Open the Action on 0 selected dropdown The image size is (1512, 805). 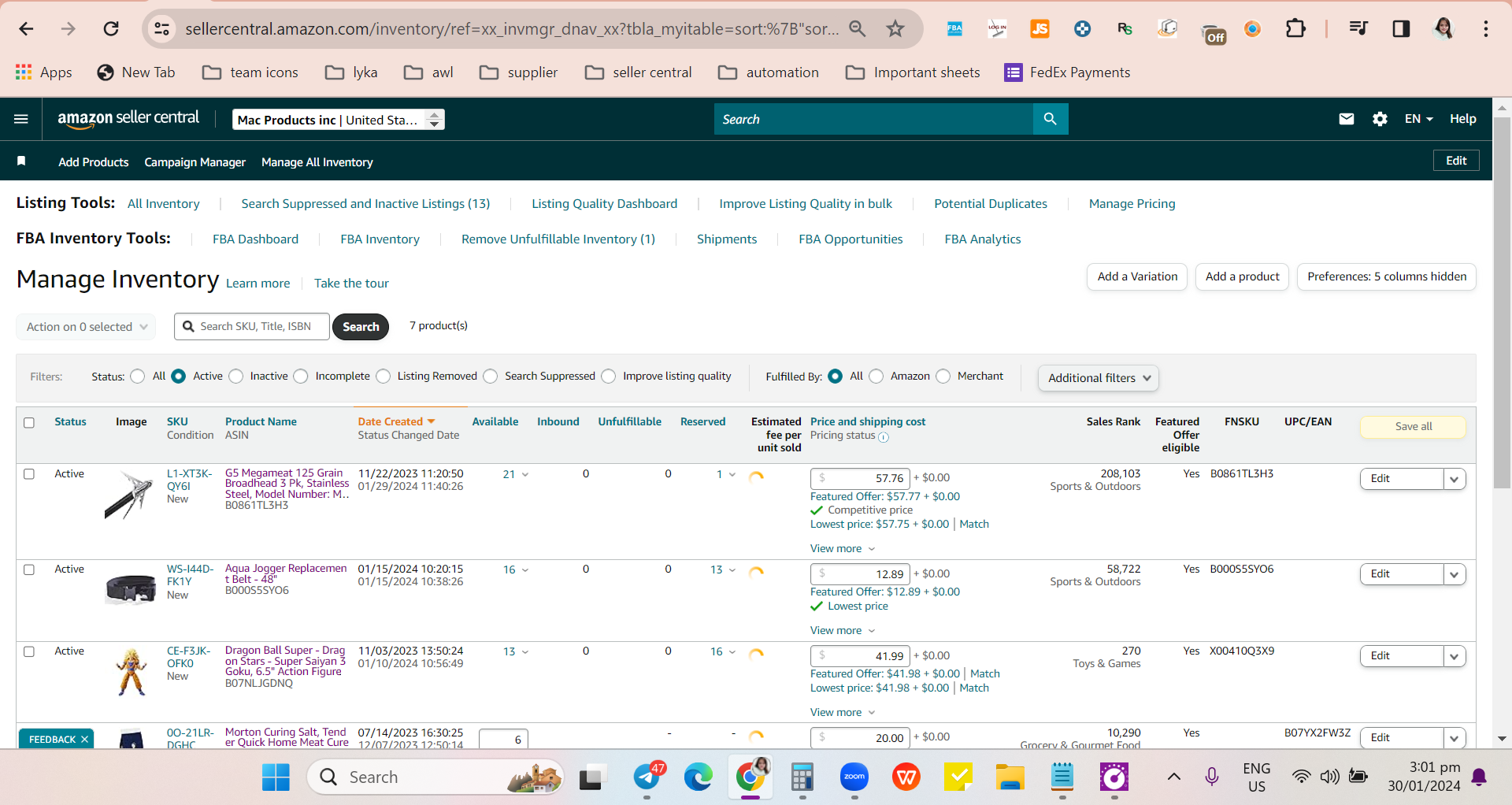click(86, 327)
